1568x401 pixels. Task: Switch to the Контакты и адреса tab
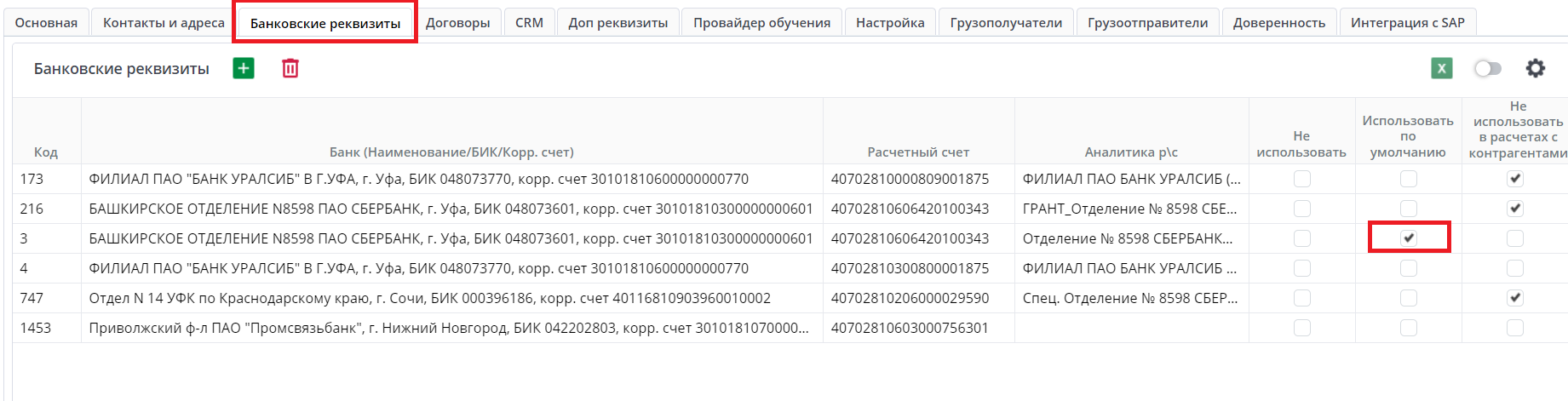pos(164,23)
